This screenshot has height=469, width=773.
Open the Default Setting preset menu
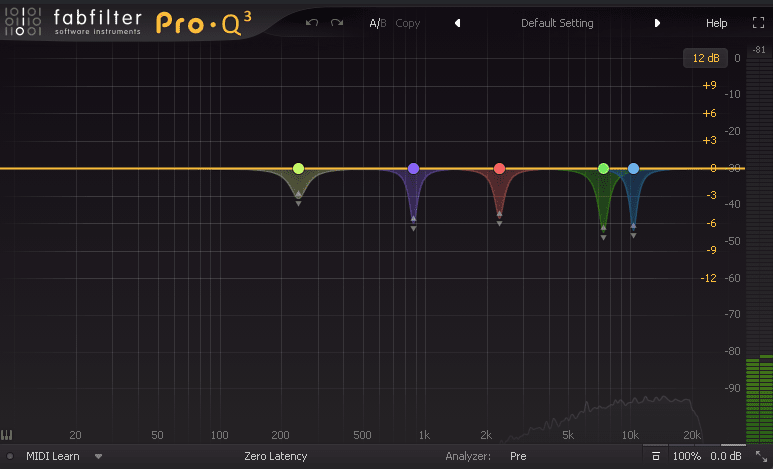point(557,23)
